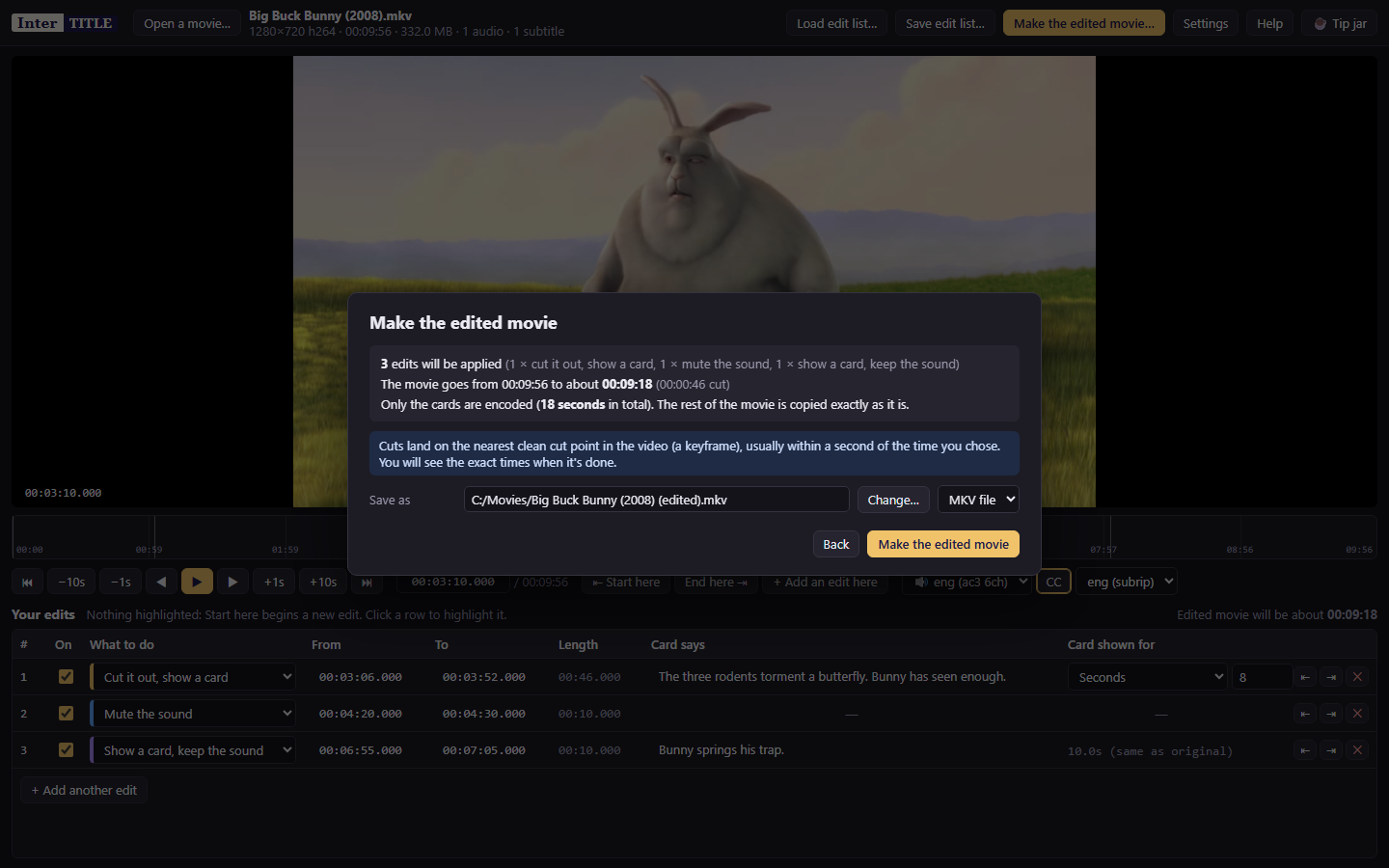
Task: Click the To time 00:04:30.000
Action: (484, 714)
